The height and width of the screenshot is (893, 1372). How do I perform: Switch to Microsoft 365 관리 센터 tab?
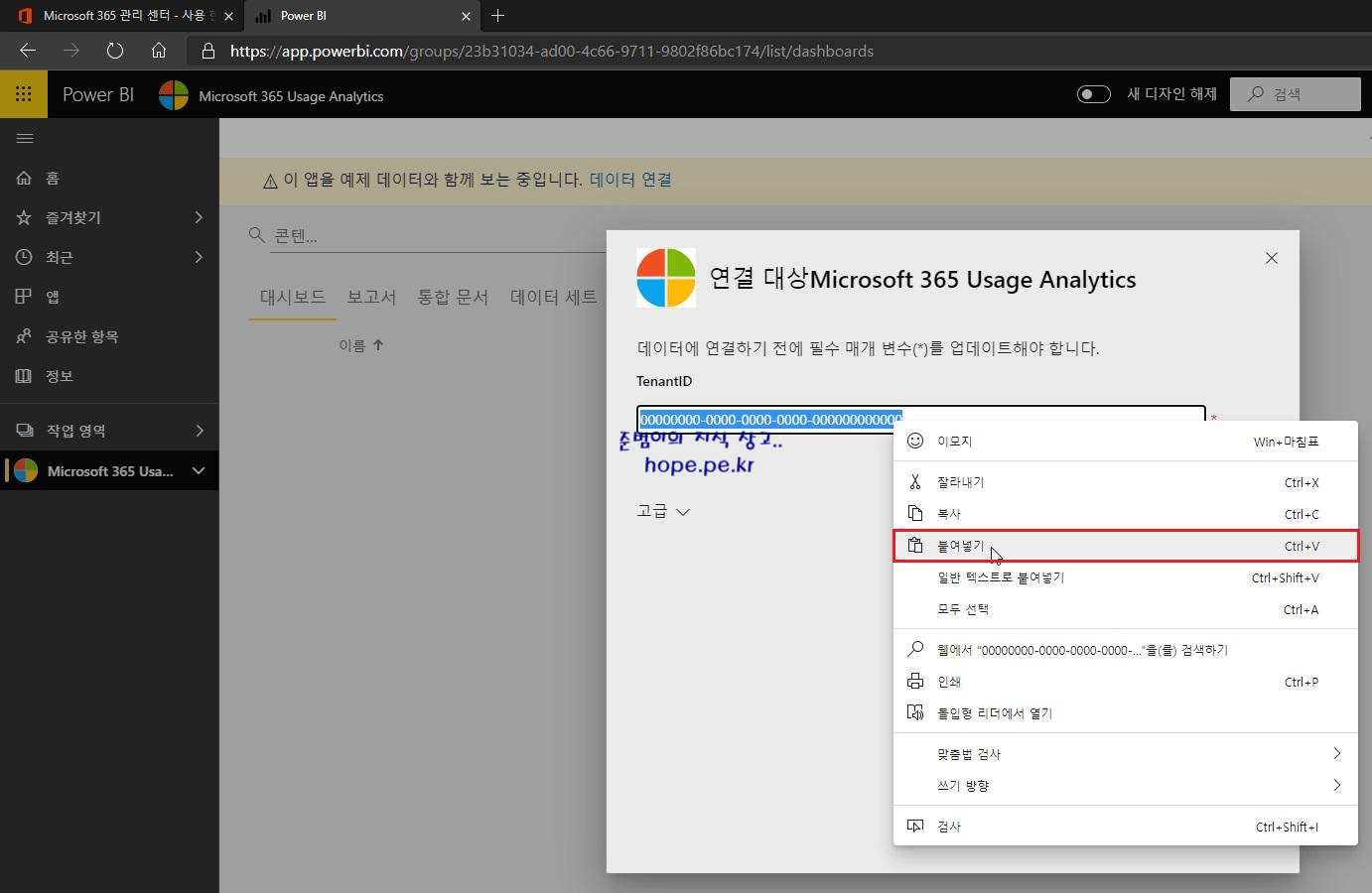click(x=121, y=16)
